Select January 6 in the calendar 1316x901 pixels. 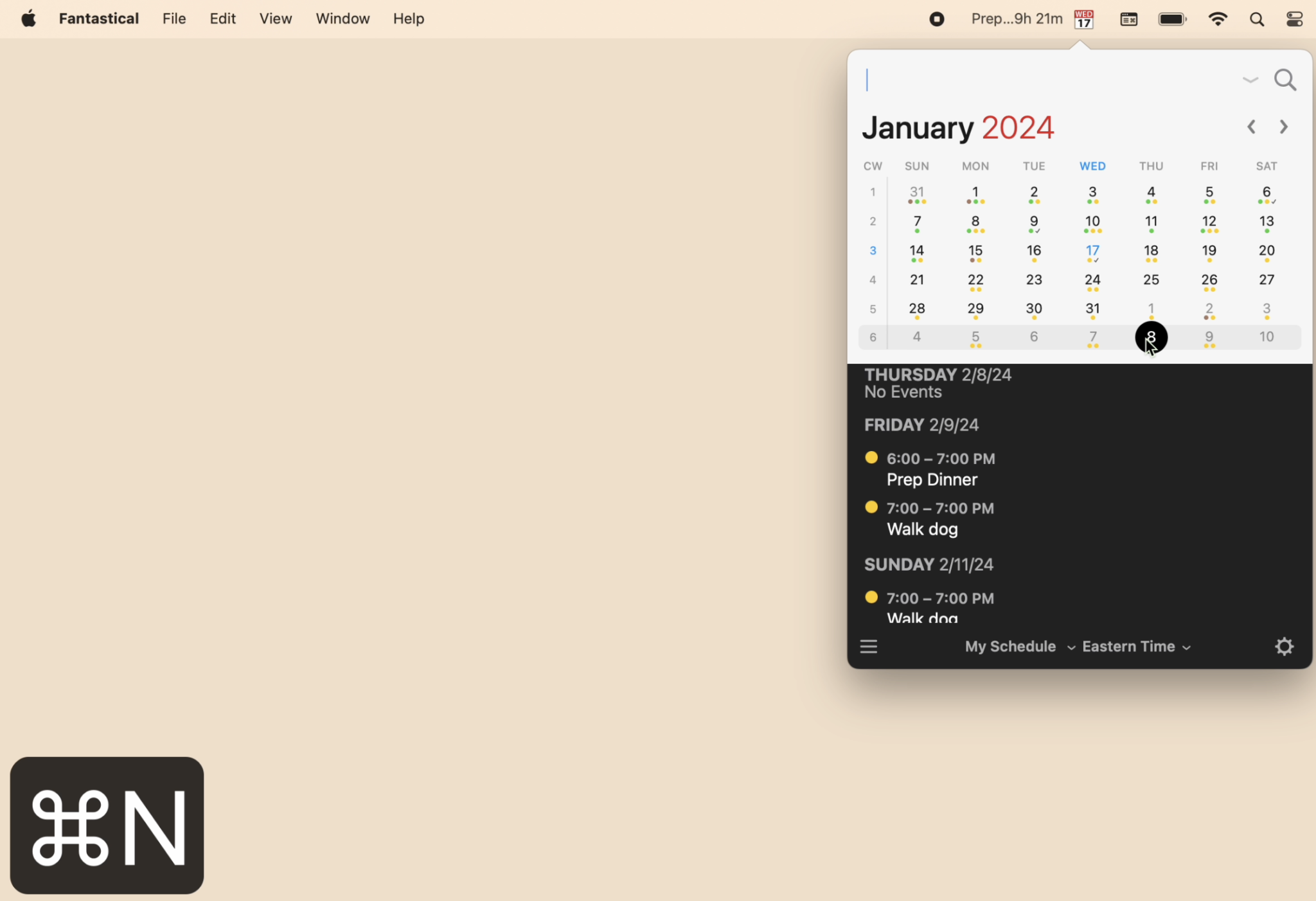tap(1267, 193)
